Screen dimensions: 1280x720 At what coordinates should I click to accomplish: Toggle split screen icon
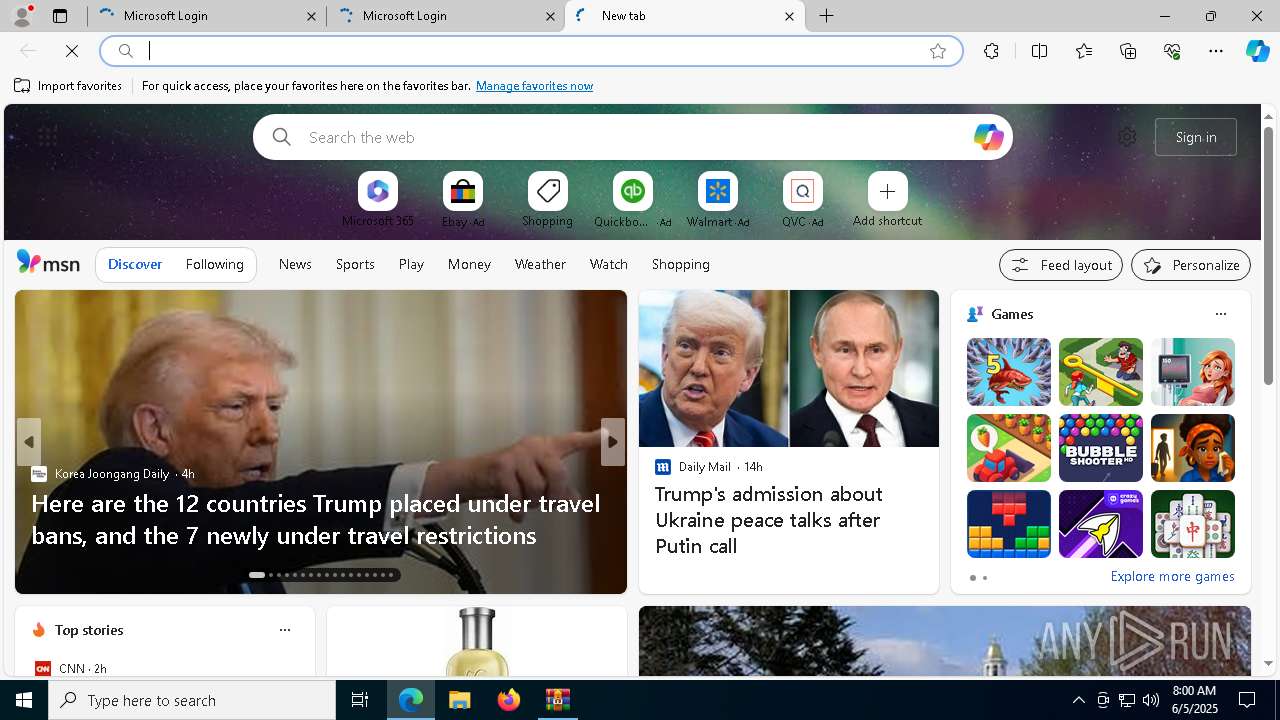(1039, 51)
